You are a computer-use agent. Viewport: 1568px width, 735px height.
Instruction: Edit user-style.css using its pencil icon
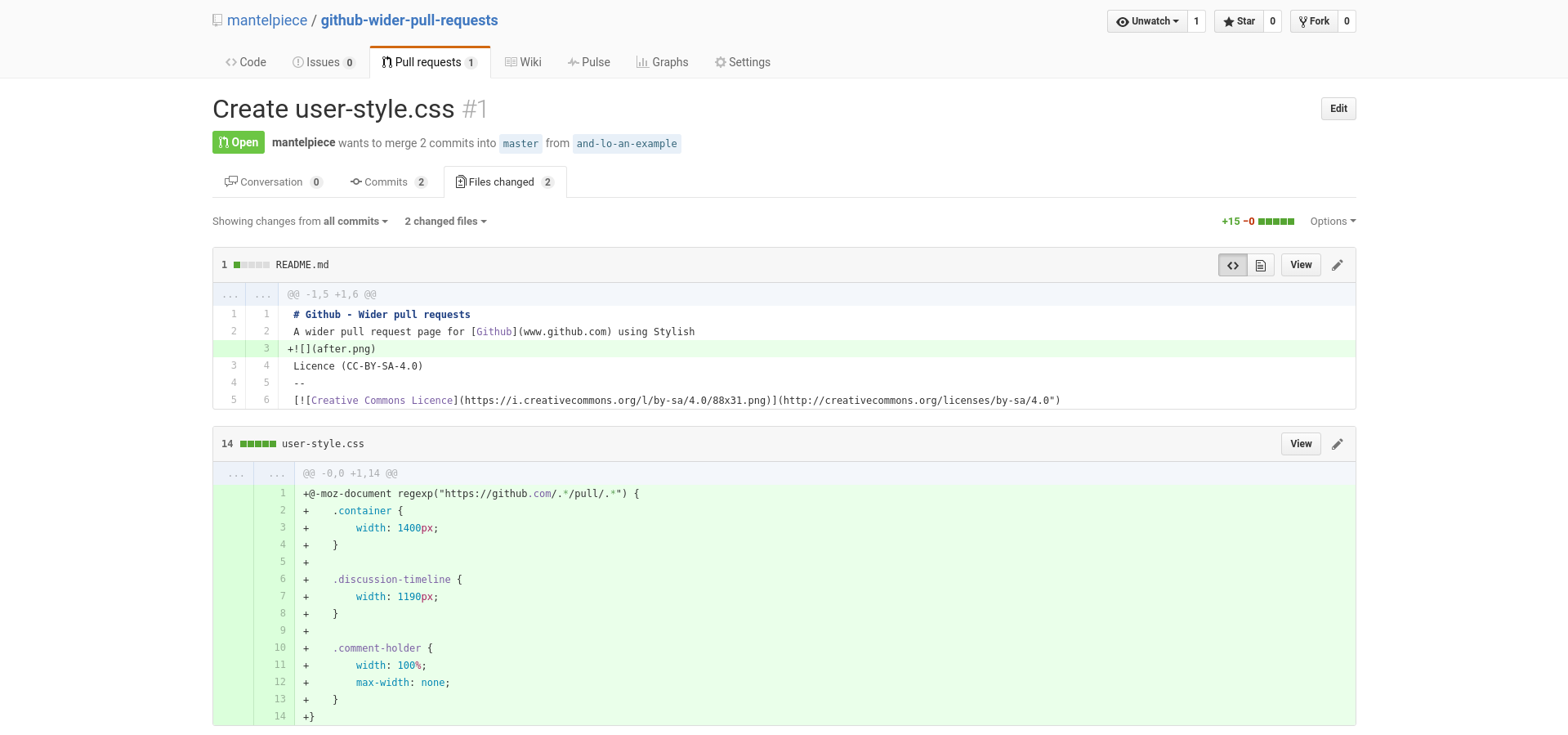[x=1338, y=444]
